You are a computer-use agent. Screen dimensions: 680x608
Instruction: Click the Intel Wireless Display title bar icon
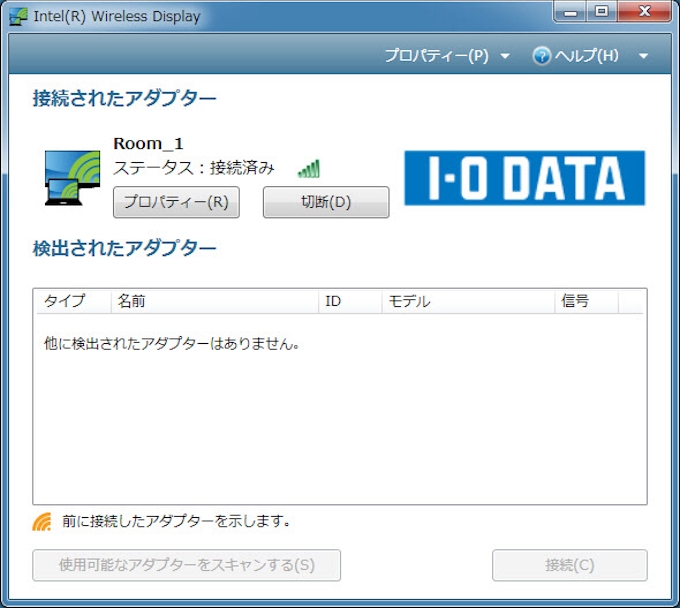(18, 17)
